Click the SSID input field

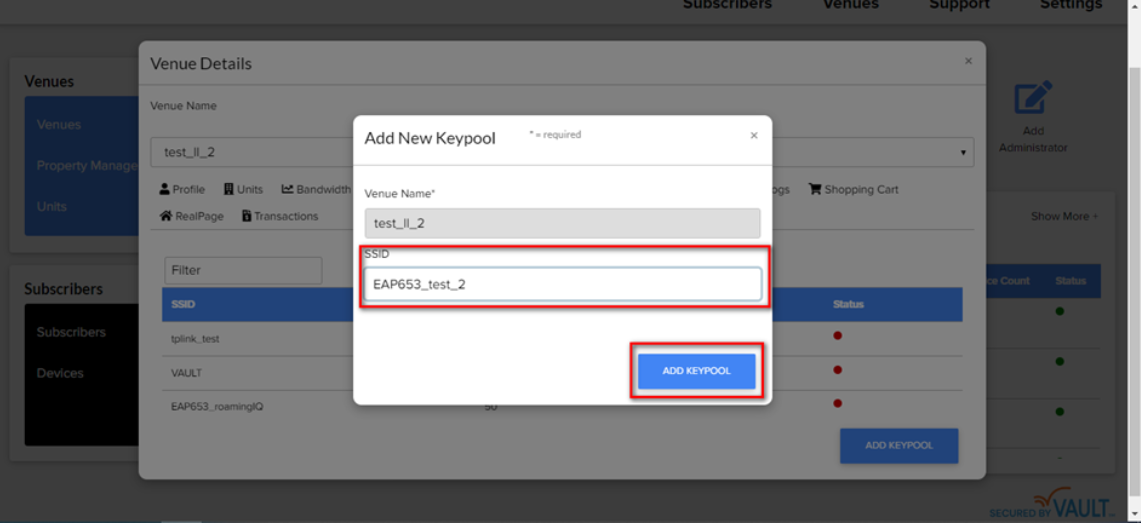(x=562, y=284)
